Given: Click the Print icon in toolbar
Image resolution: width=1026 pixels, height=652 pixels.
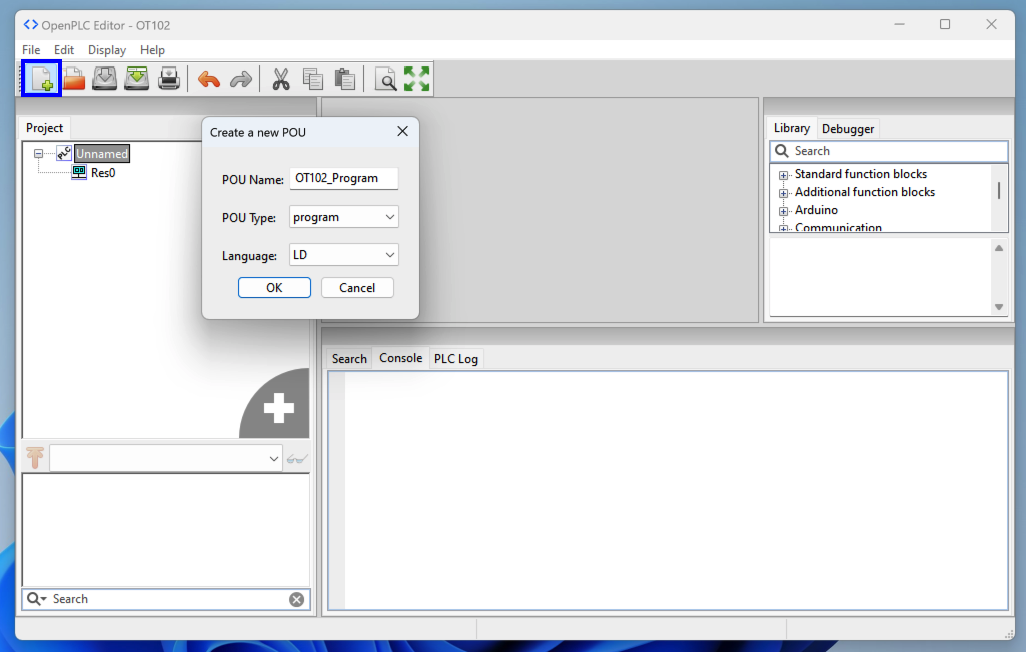Looking at the screenshot, I should (168, 79).
